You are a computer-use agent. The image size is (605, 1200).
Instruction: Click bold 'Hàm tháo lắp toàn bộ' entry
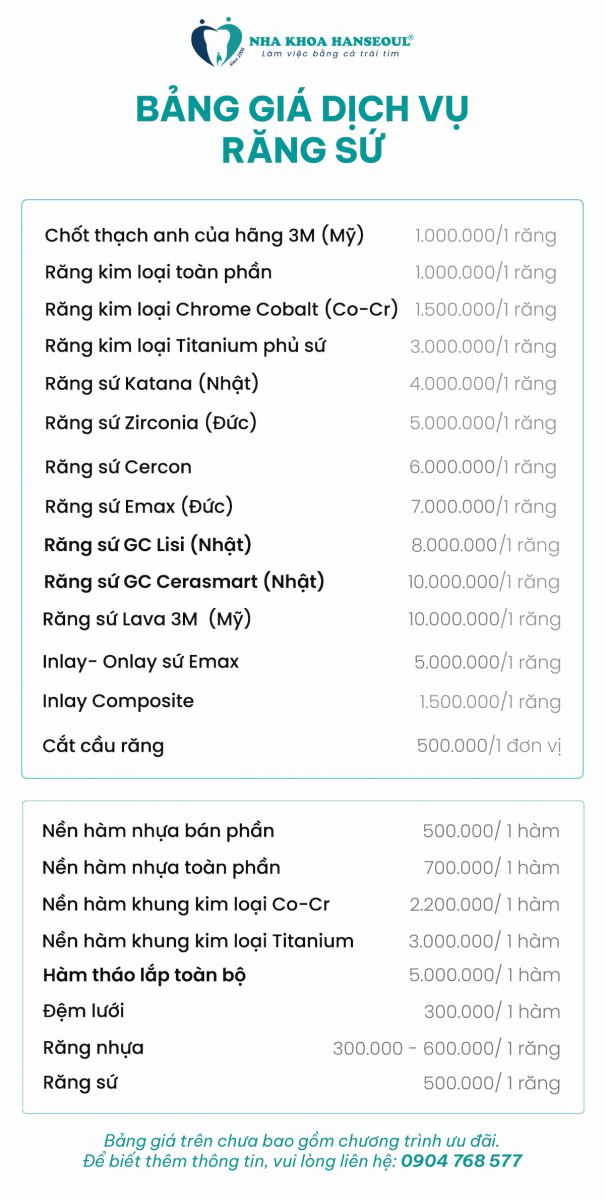144,975
